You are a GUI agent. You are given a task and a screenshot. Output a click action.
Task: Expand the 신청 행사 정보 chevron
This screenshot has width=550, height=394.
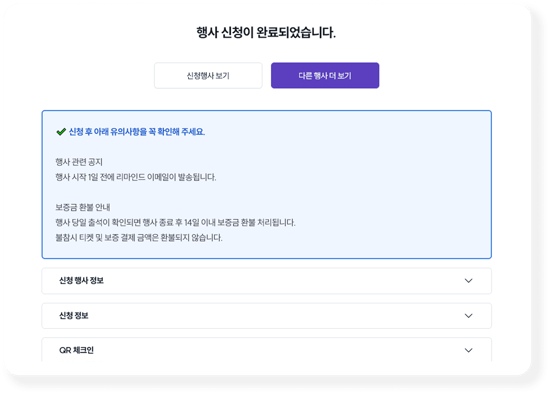coord(468,281)
